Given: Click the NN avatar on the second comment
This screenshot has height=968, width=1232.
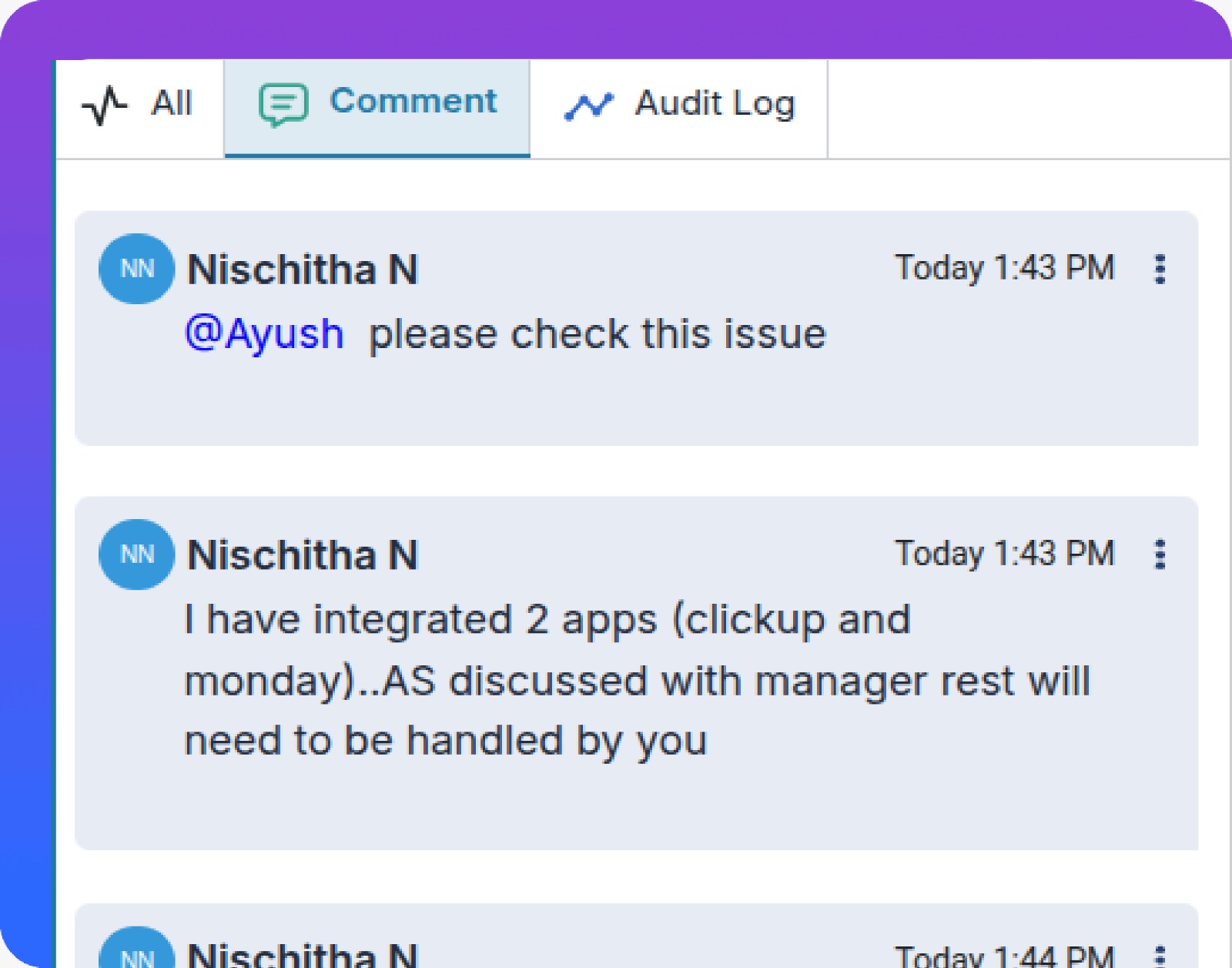Looking at the screenshot, I should tap(136, 554).
